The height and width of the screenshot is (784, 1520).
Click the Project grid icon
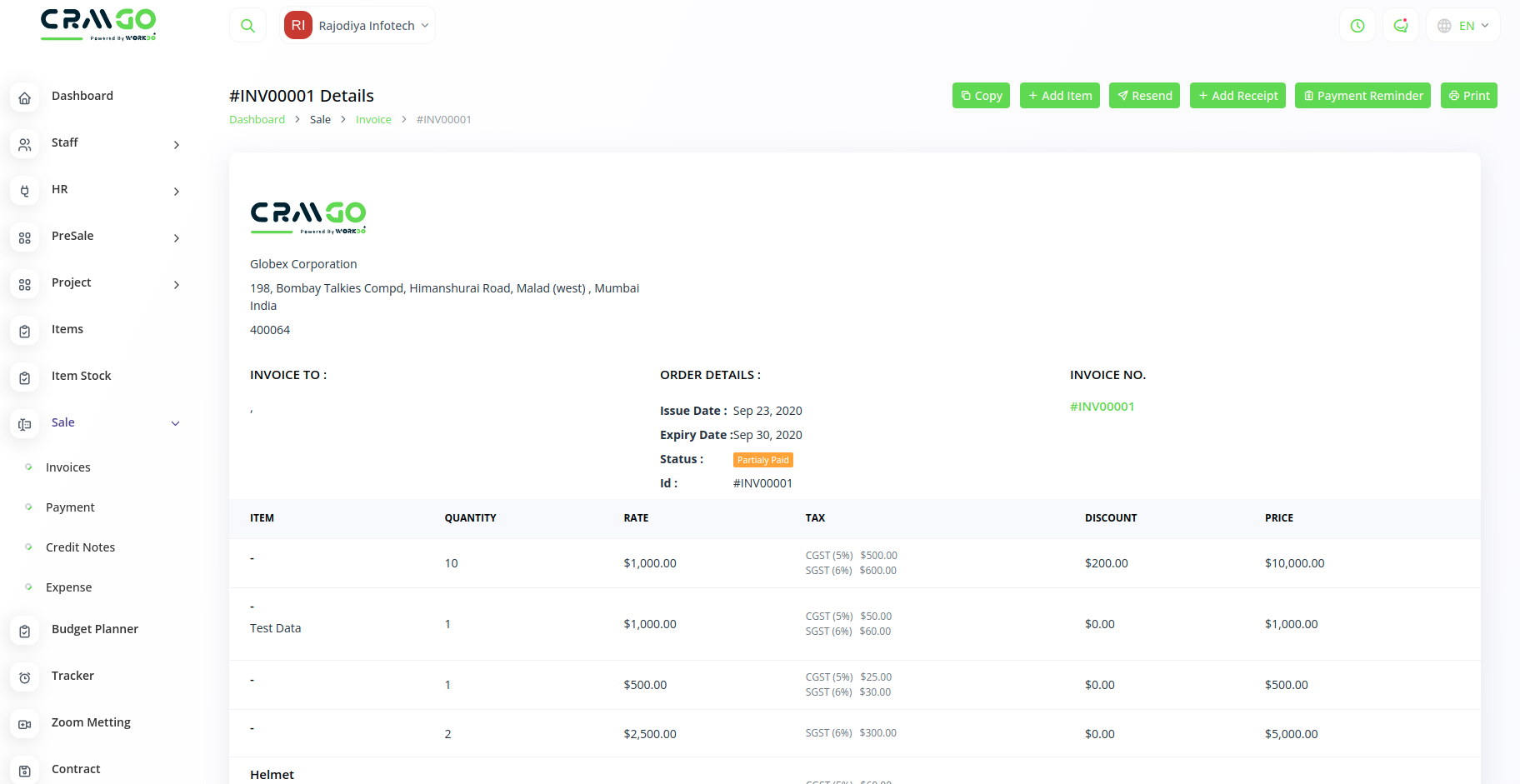(25, 284)
